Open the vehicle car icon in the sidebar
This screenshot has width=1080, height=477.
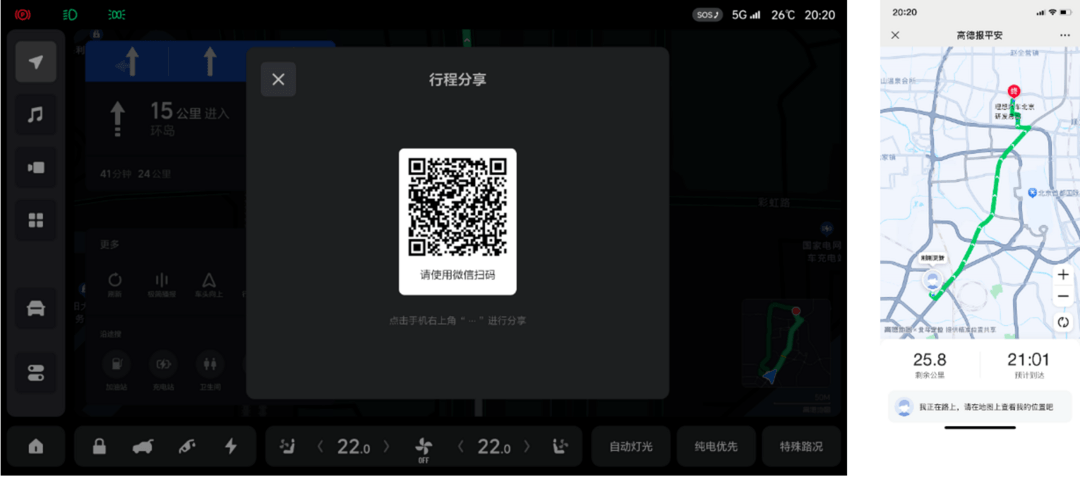[36, 308]
